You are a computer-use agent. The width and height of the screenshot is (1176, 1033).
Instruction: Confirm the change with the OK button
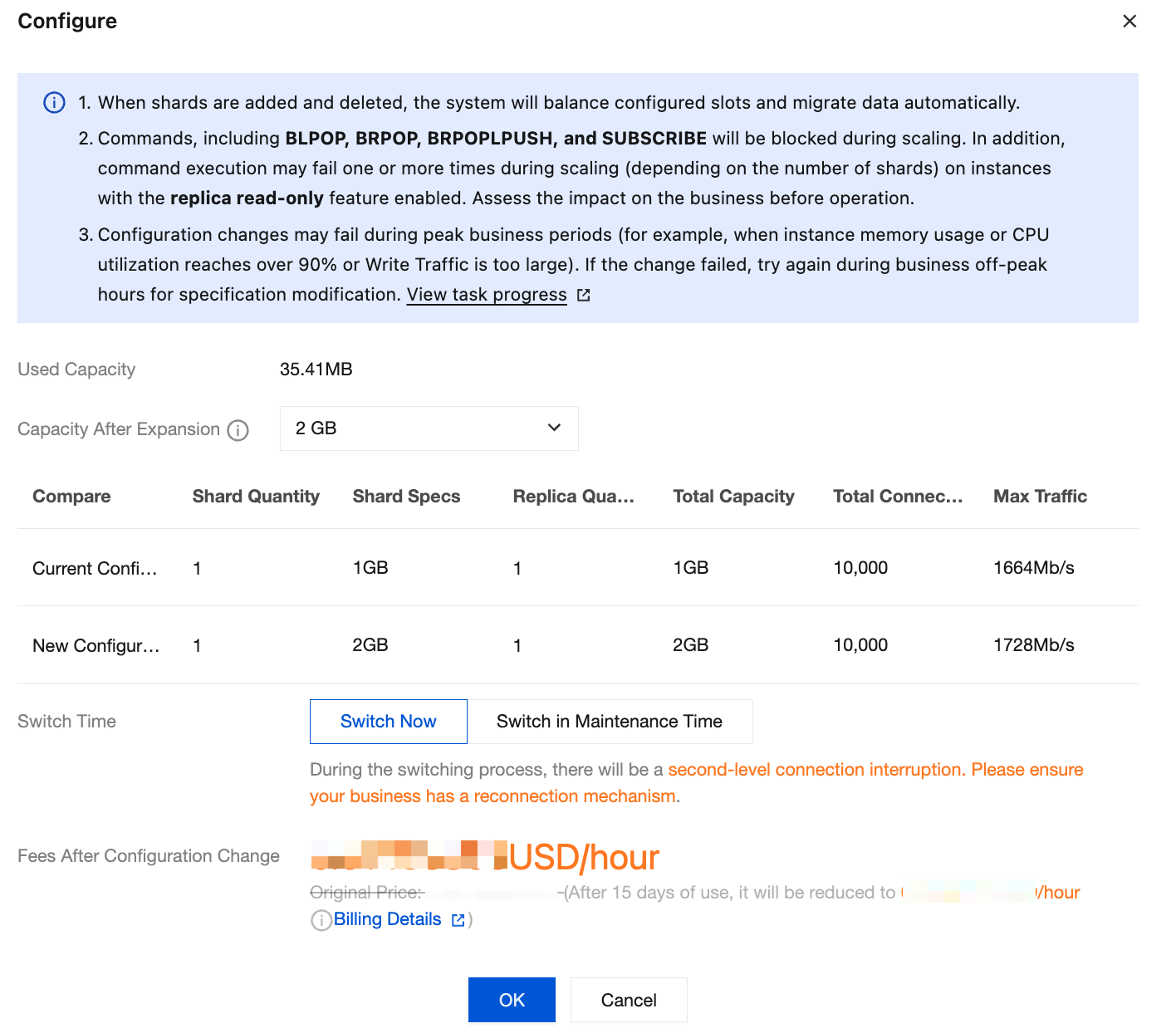(512, 1000)
